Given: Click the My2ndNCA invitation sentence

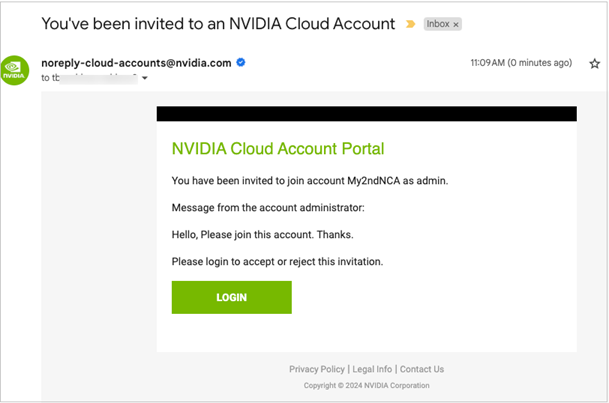Looking at the screenshot, I should (x=310, y=181).
